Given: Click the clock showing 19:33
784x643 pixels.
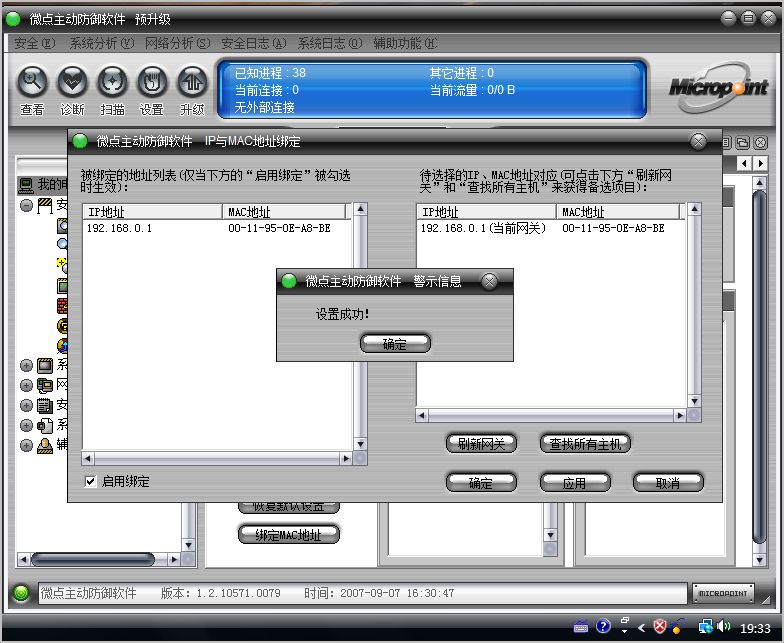Looking at the screenshot, I should pos(755,628).
